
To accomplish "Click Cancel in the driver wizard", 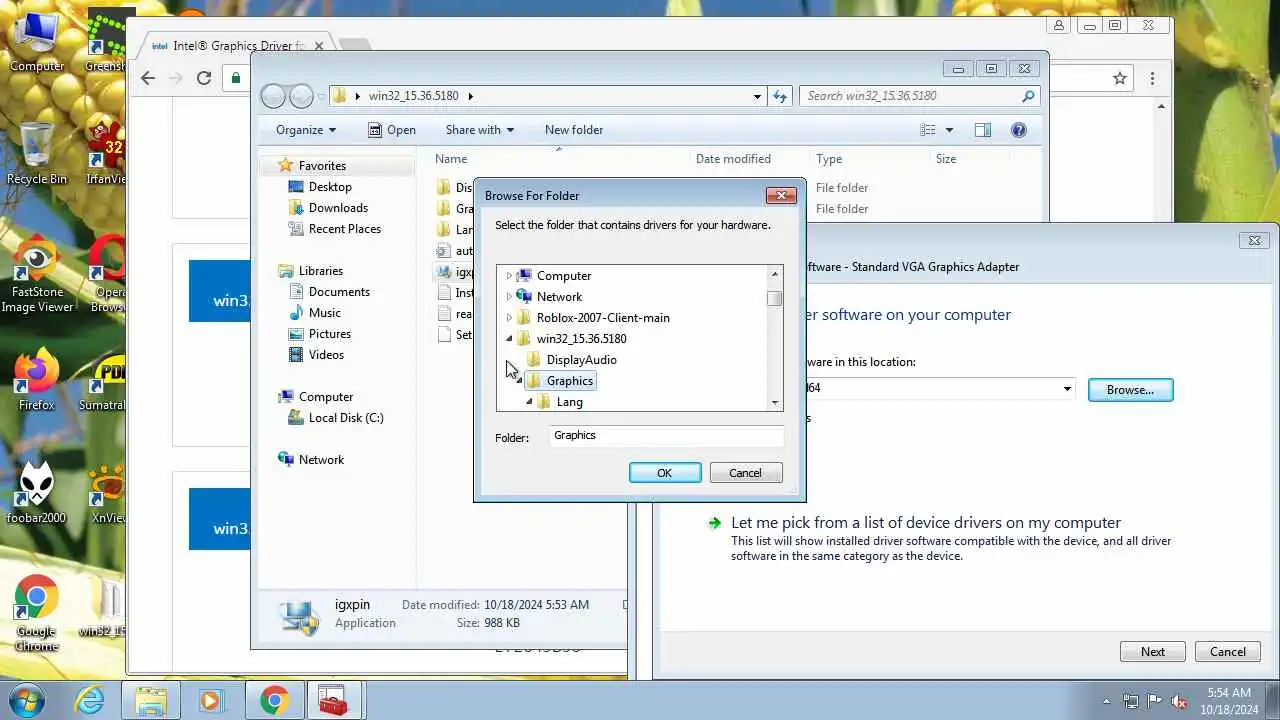I will (x=1227, y=652).
